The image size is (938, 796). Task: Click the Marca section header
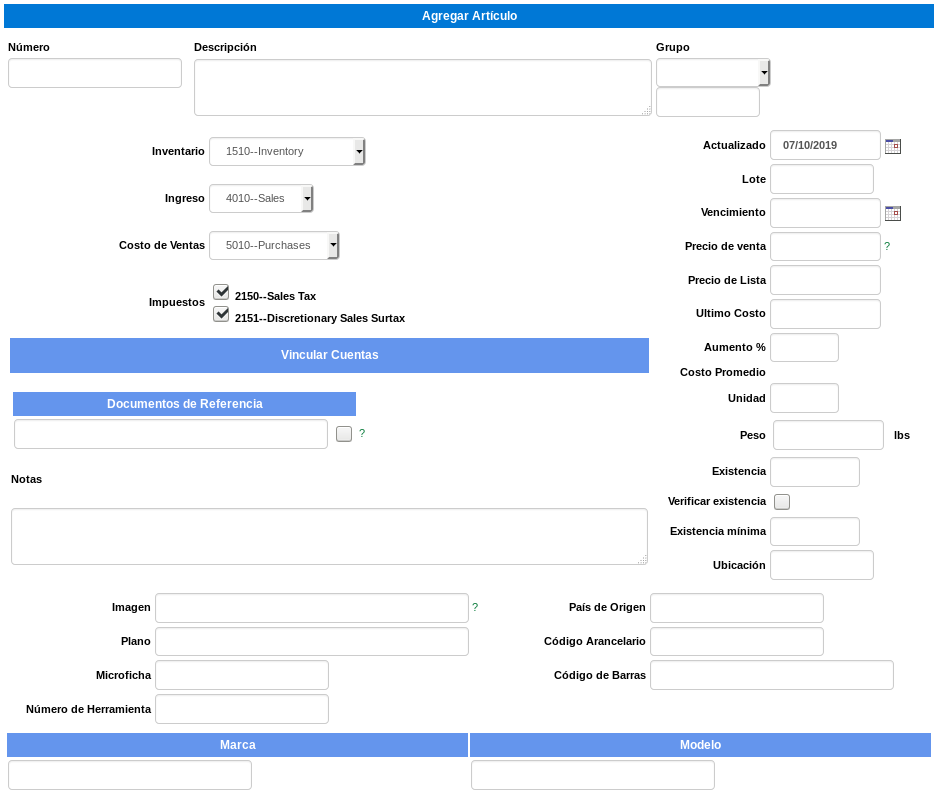[x=237, y=745]
